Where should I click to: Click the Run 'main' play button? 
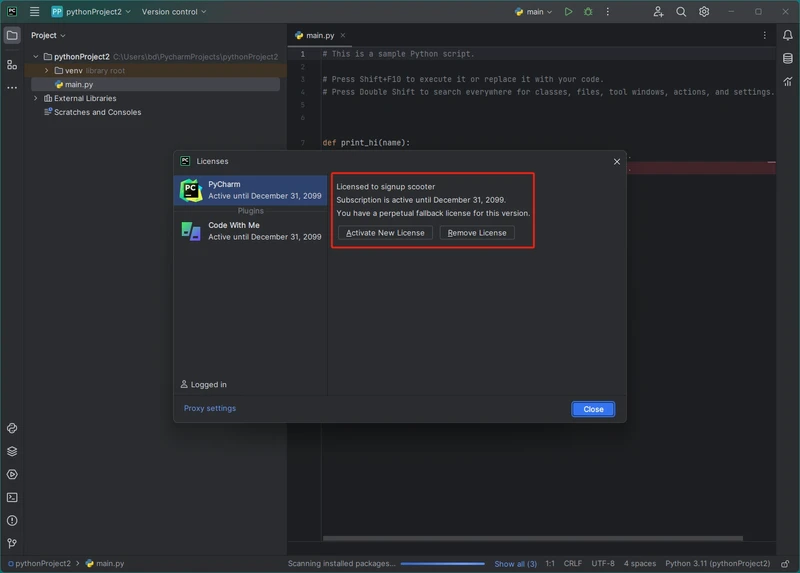(x=568, y=12)
